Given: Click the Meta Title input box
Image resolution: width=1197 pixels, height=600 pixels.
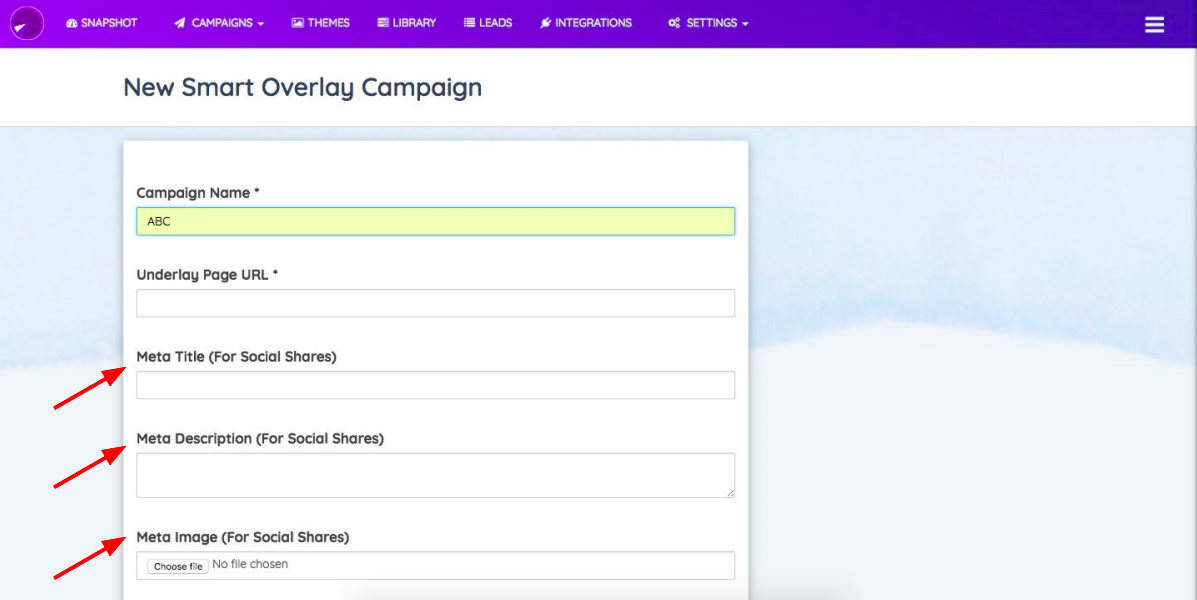Looking at the screenshot, I should tap(436, 385).
